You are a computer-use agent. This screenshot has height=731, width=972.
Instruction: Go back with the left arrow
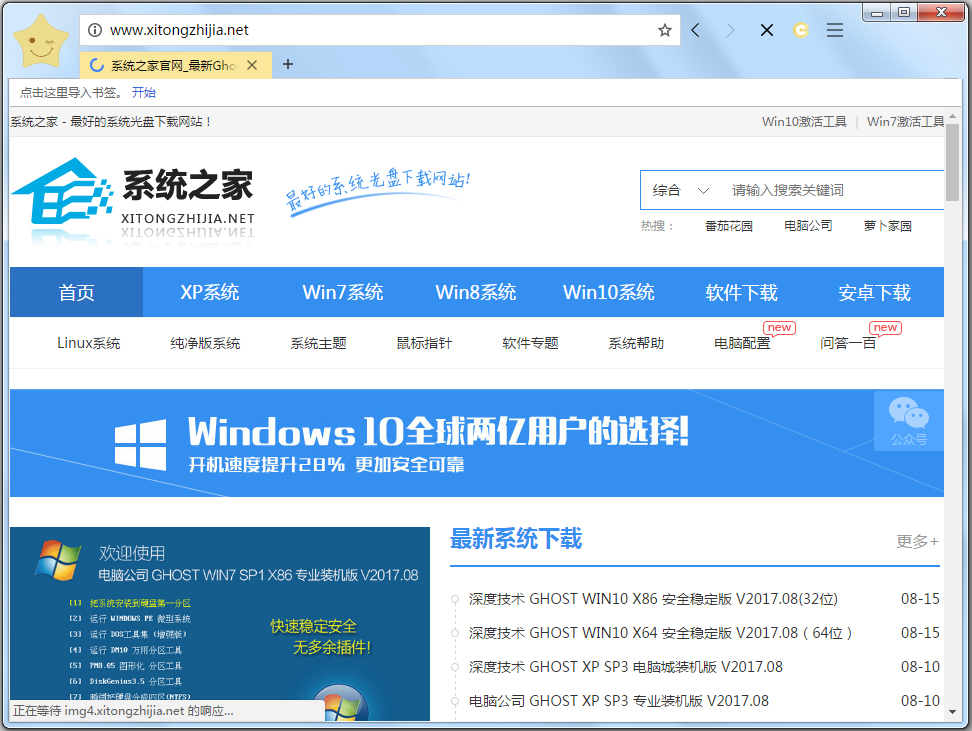coord(696,30)
